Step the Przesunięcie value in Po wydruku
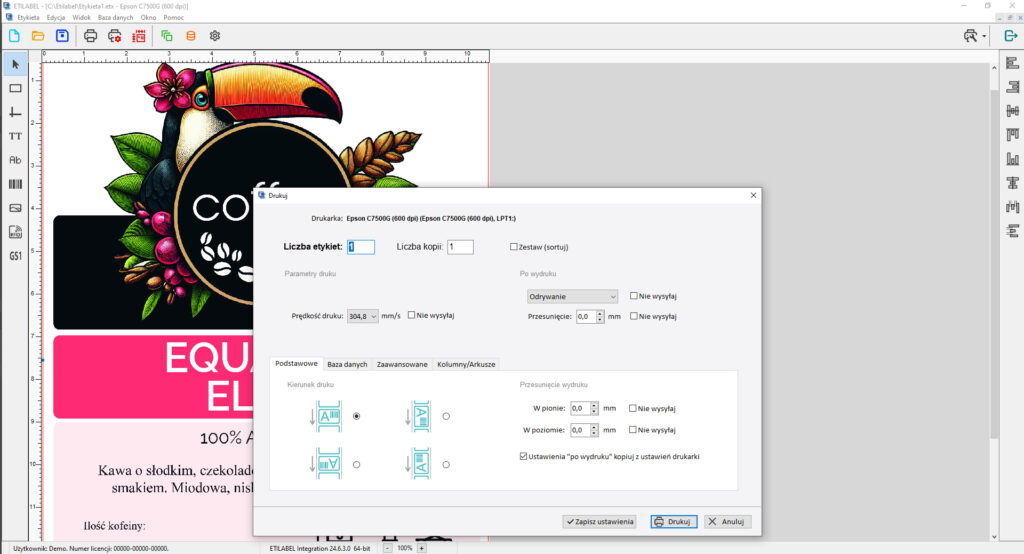The image size is (1024, 554). pyautogui.click(x=600, y=316)
